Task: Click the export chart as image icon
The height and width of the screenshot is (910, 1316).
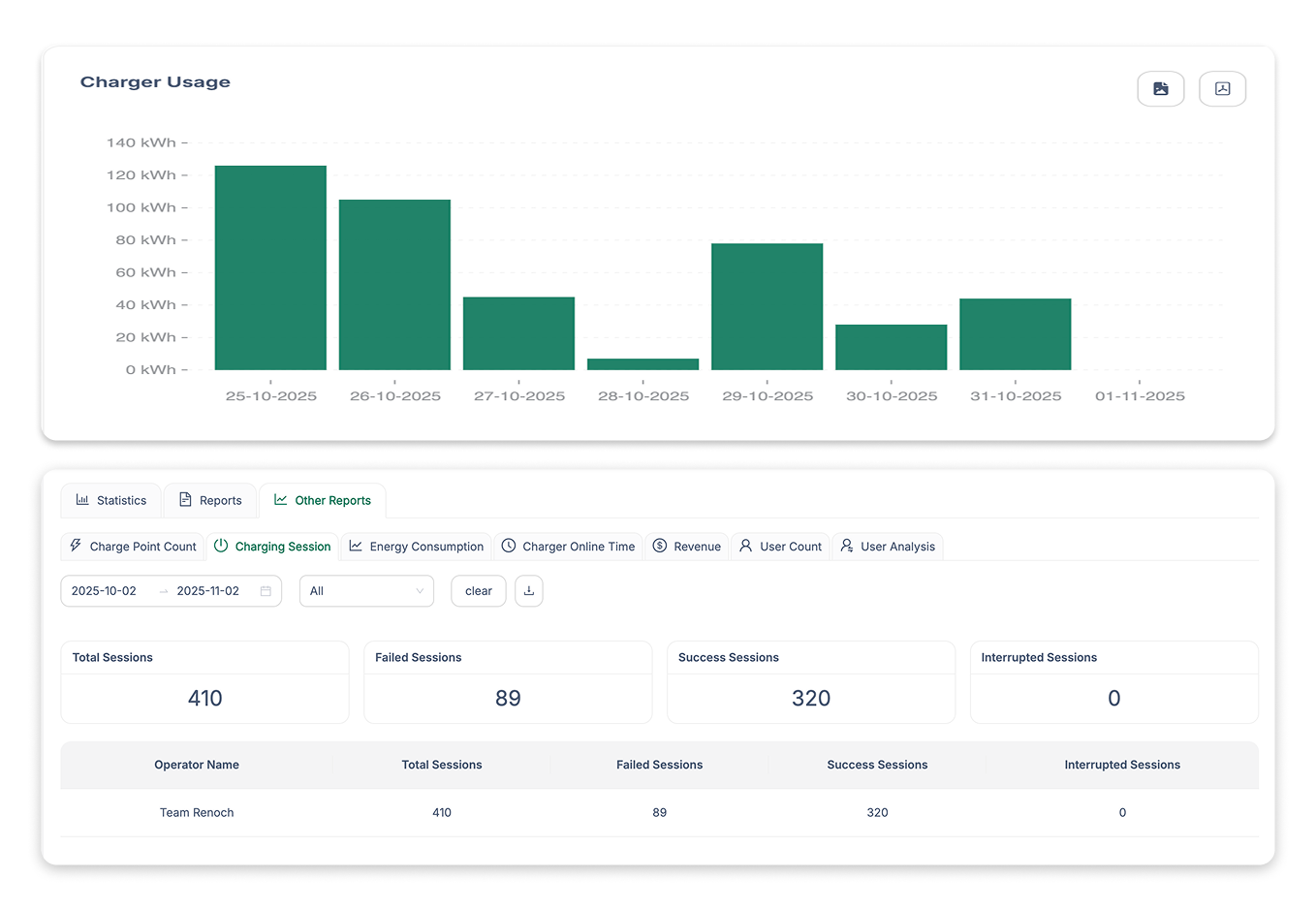Action: pos(1160,88)
